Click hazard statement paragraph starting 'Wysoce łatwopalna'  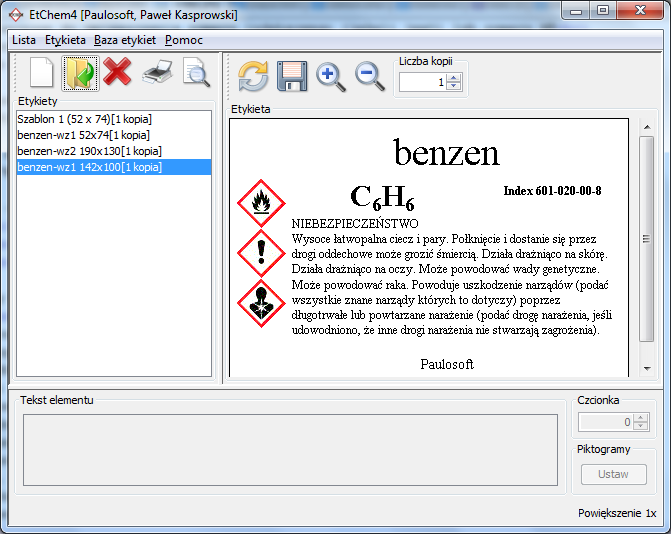pyautogui.click(x=451, y=285)
